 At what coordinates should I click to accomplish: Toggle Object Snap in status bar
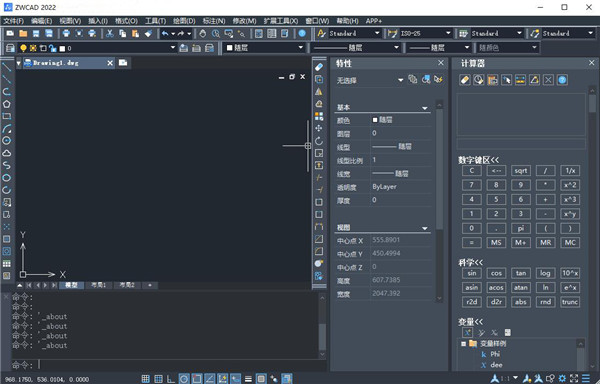197,379
